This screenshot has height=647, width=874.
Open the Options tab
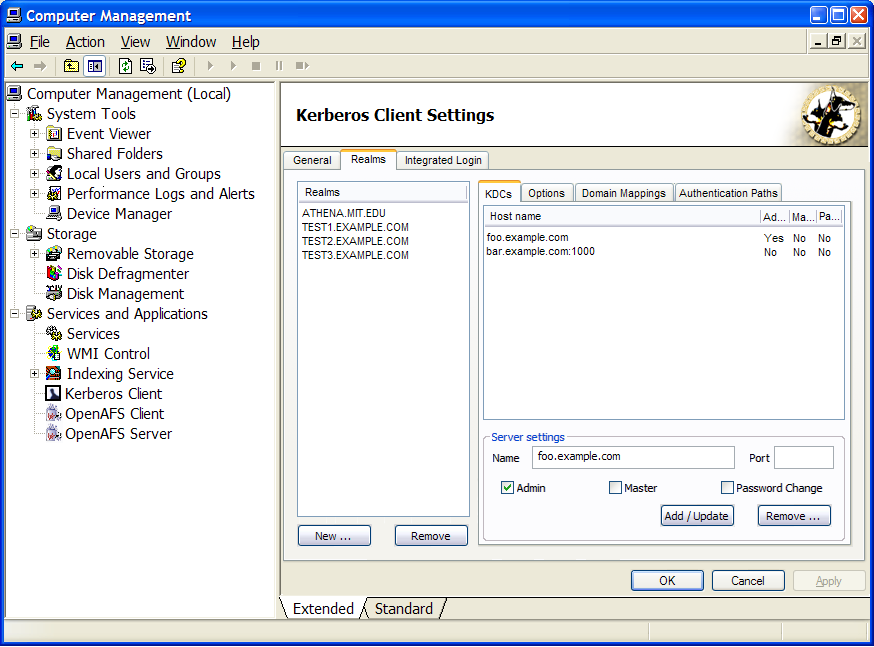546,193
